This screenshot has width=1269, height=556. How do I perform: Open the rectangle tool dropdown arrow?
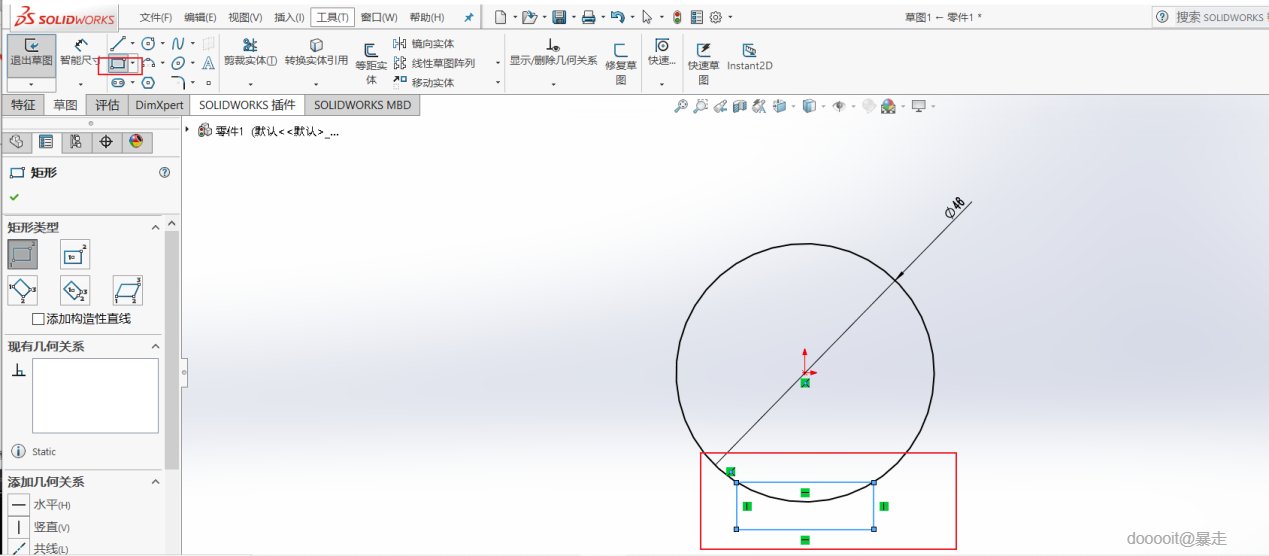point(133,63)
